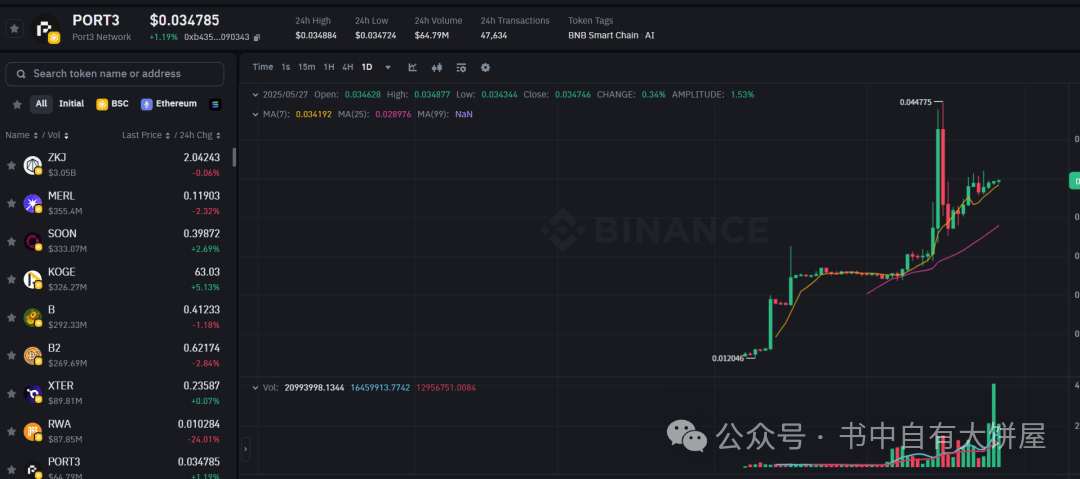Click XTER last price 0.23587
1080x479 pixels.
point(201,386)
